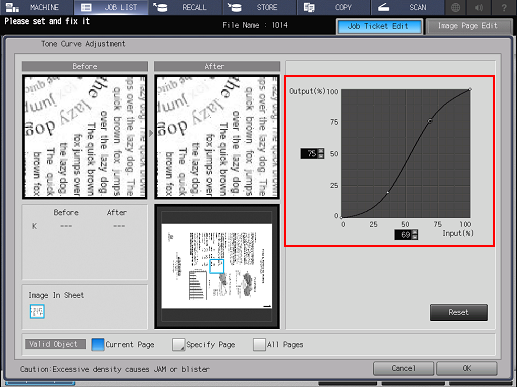Reset the tone curve

(x=459, y=312)
